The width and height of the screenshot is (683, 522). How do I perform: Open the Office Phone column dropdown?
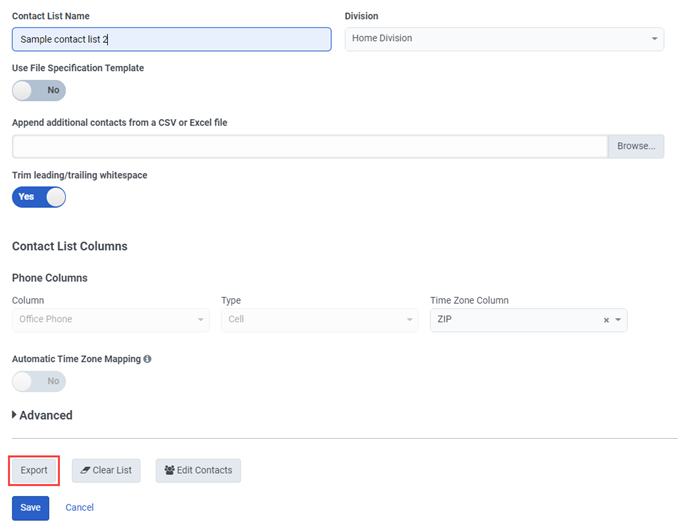(111, 319)
